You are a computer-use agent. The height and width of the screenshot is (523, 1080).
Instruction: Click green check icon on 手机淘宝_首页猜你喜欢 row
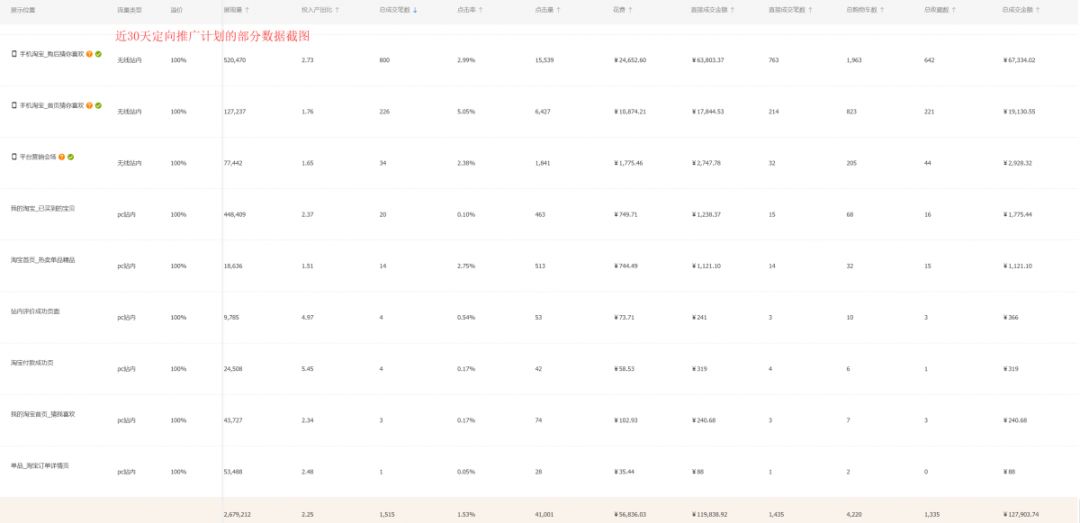[x=98, y=105]
